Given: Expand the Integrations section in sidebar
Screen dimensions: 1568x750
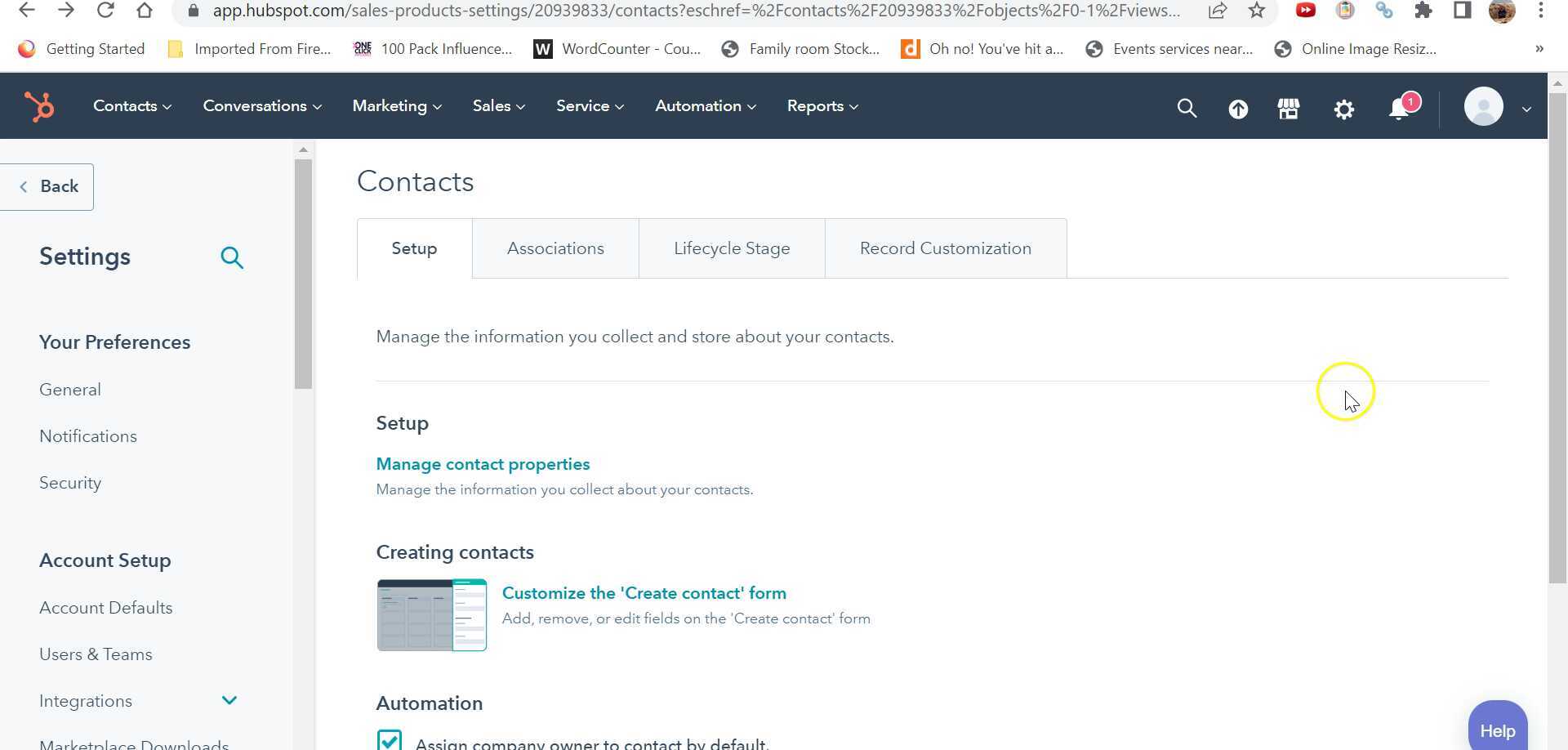Looking at the screenshot, I should point(229,700).
